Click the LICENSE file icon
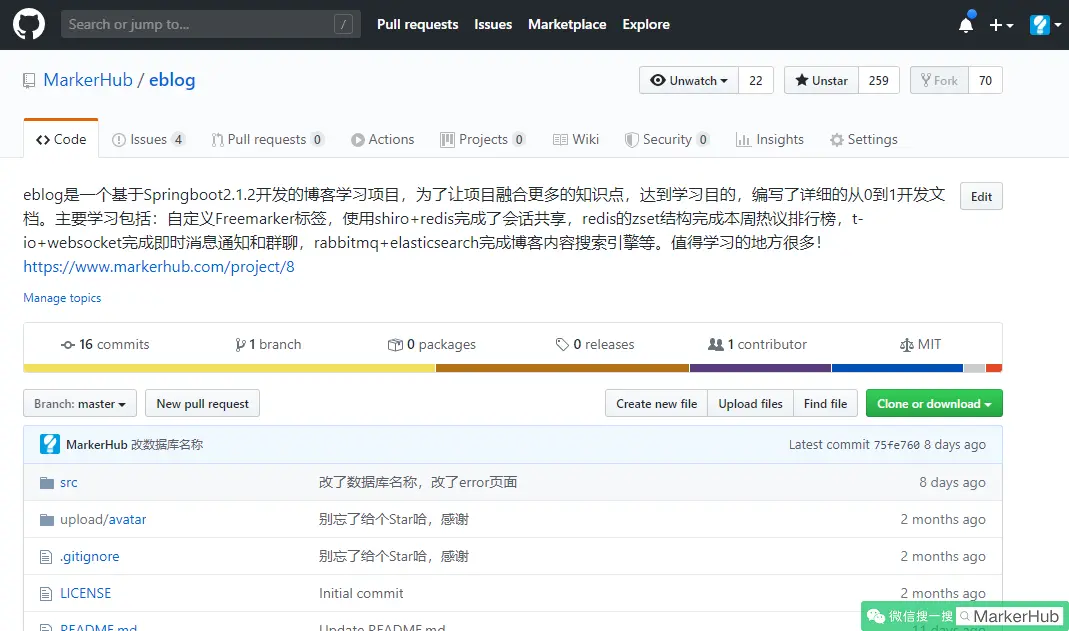 [46, 594]
